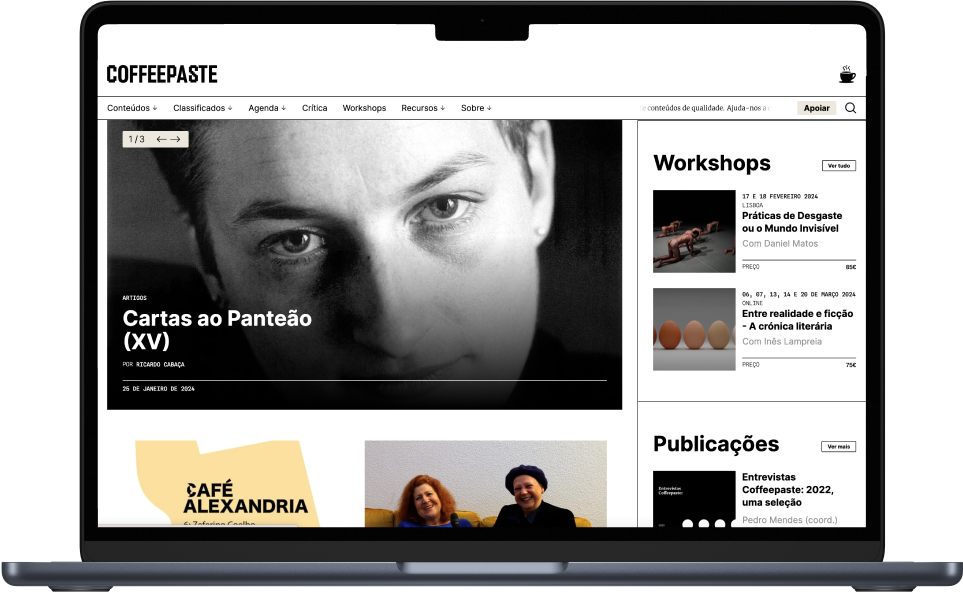Expand the Recursos dropdown menu
The image size is (963, 592).
click(423, 108)
